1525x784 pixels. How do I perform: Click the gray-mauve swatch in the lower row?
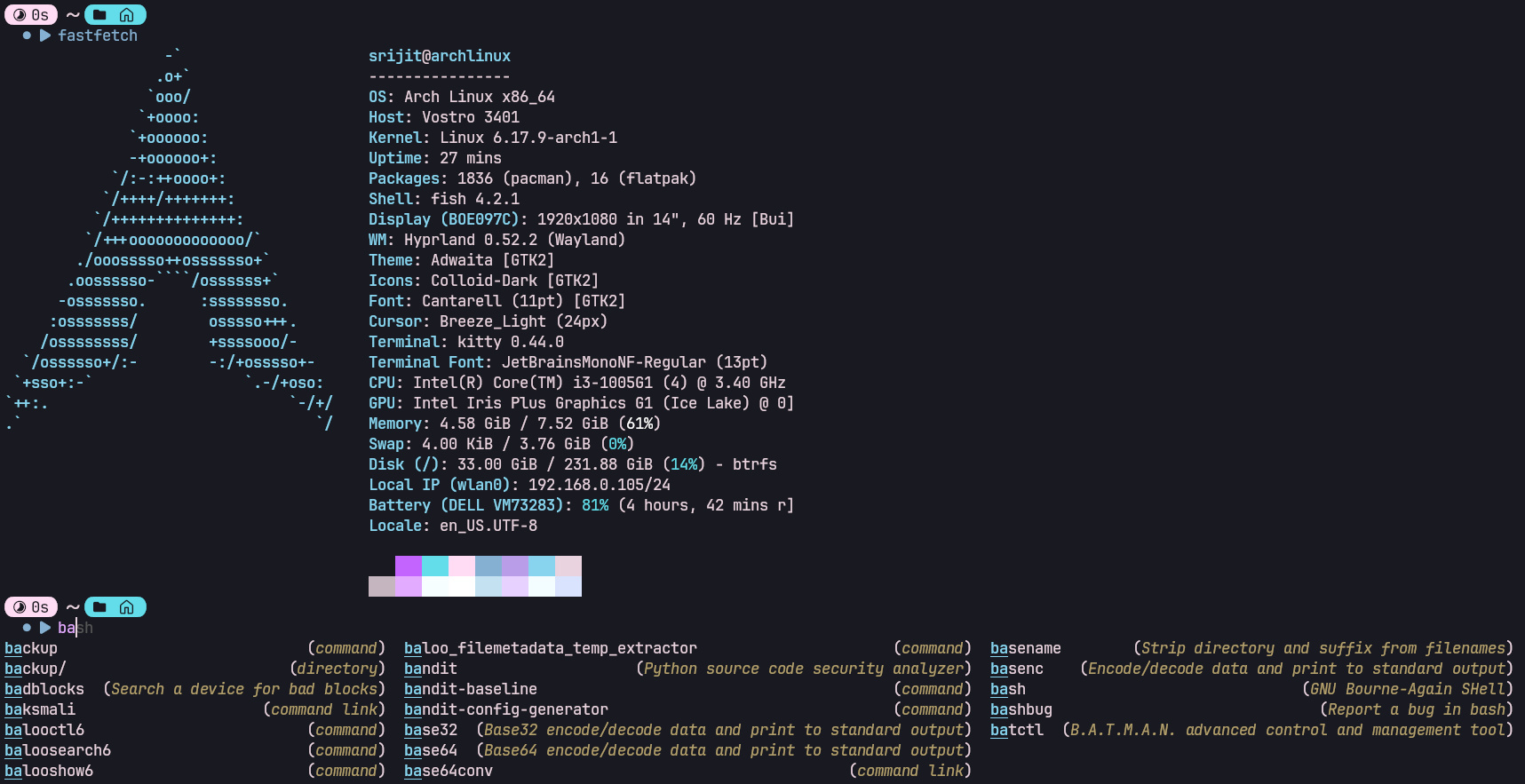(382, 586)
